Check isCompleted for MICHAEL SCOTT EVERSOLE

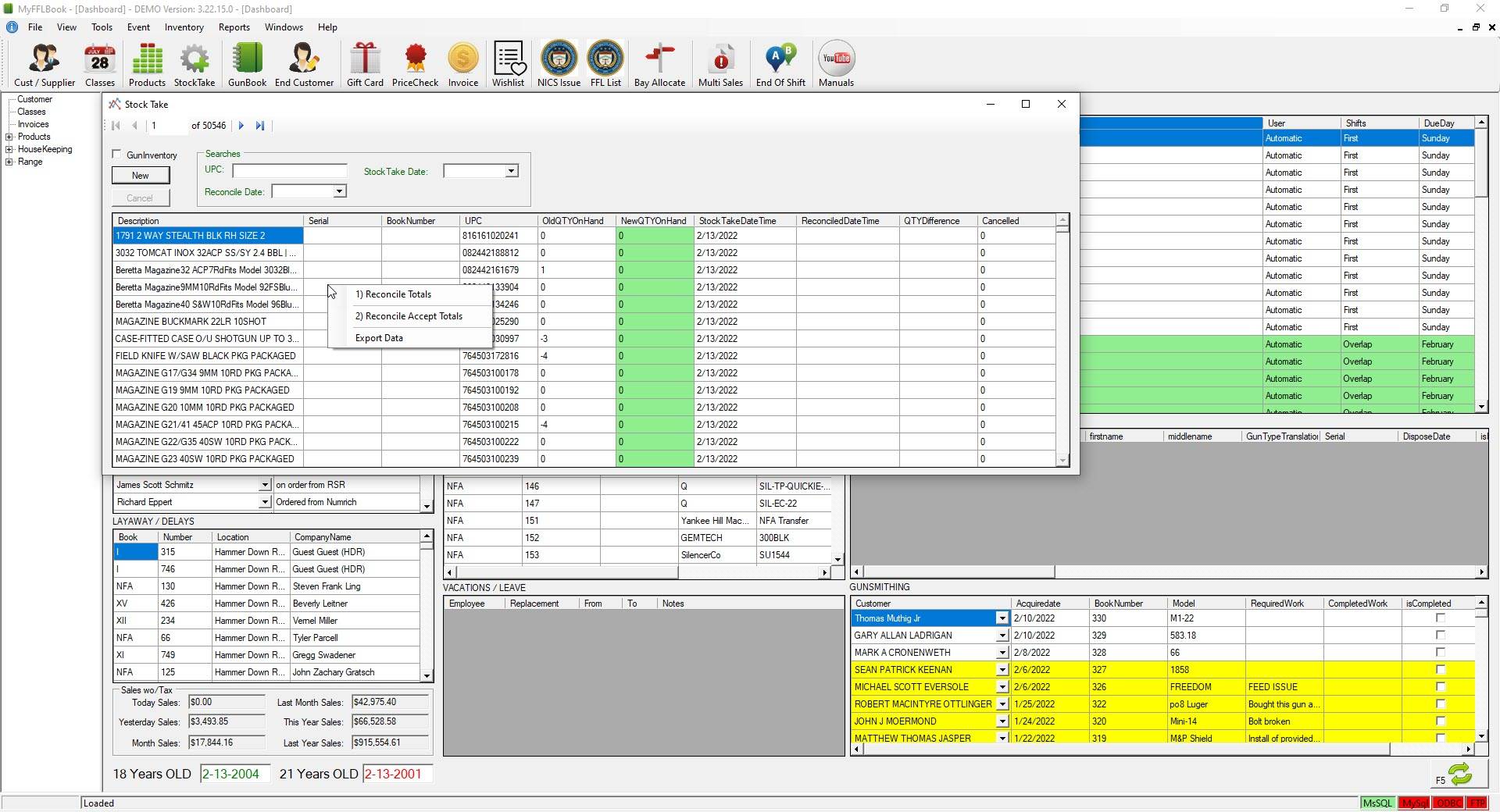coord(1441,687)
